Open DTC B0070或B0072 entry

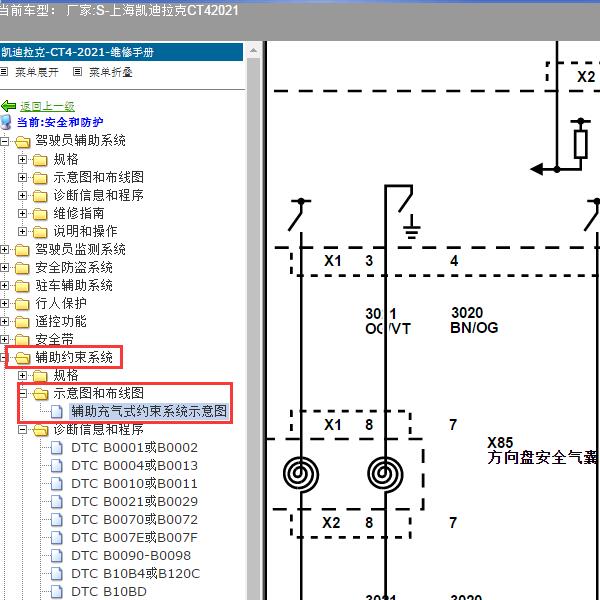tap(134, 519)
